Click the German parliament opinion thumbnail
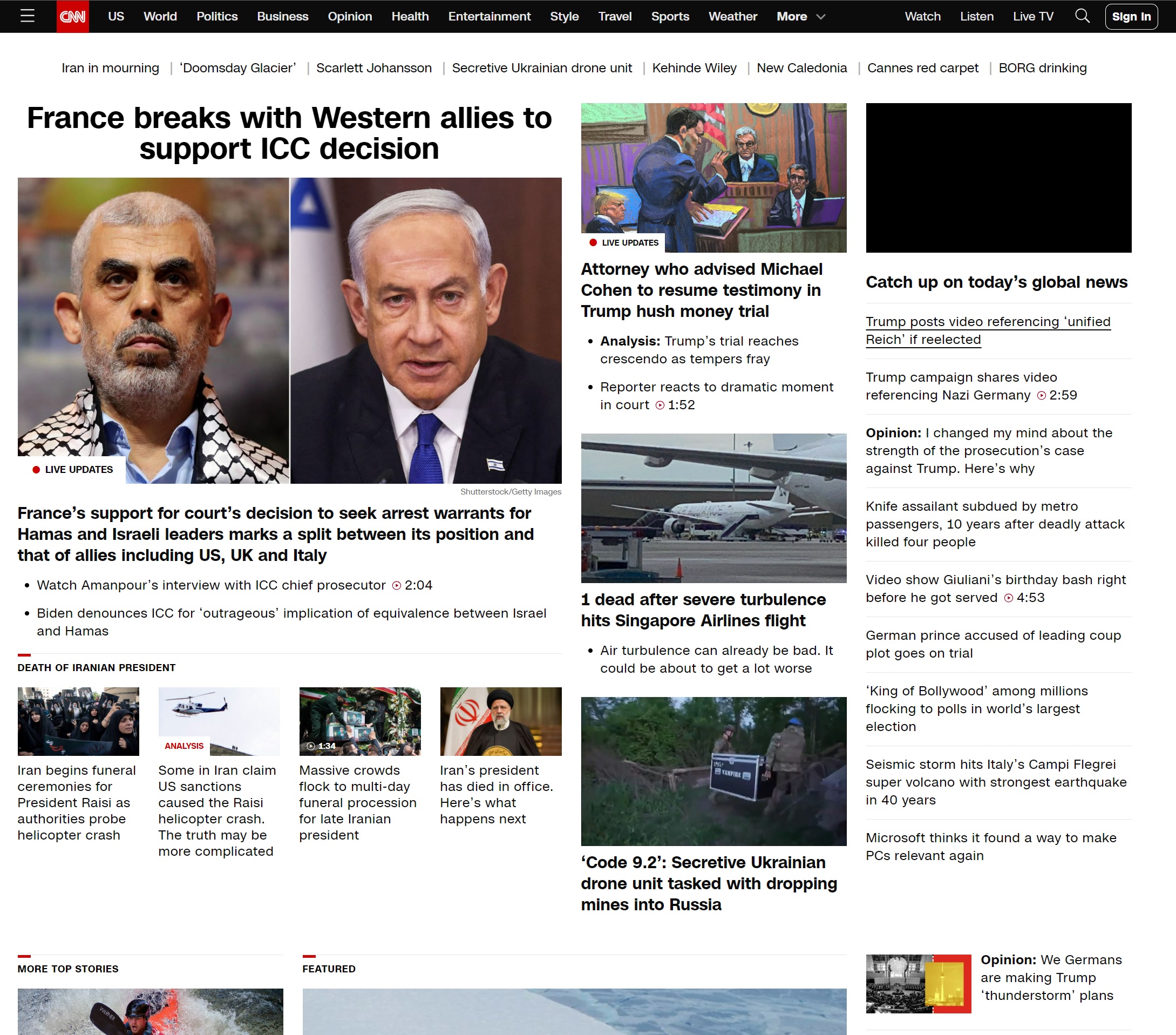The height and width of the screenshot is (1035, 1176). (918, 983)
